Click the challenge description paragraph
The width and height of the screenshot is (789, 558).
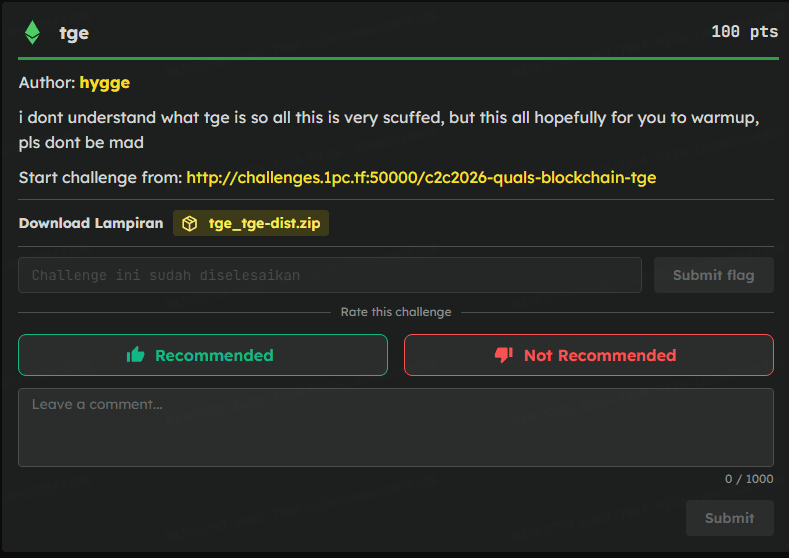pyautogui.click(x=388, y=130)
